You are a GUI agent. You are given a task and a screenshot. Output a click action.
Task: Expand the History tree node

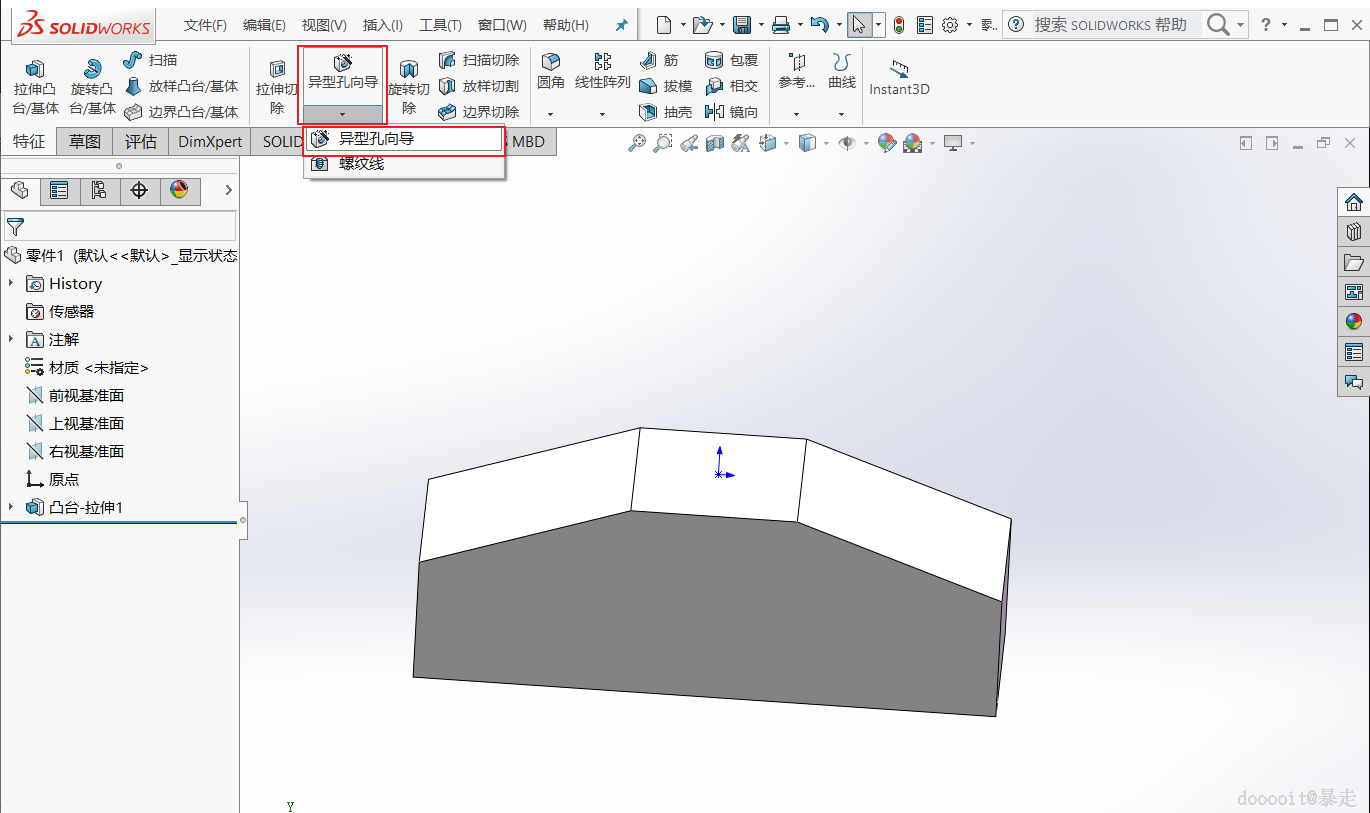coord(11,283)
